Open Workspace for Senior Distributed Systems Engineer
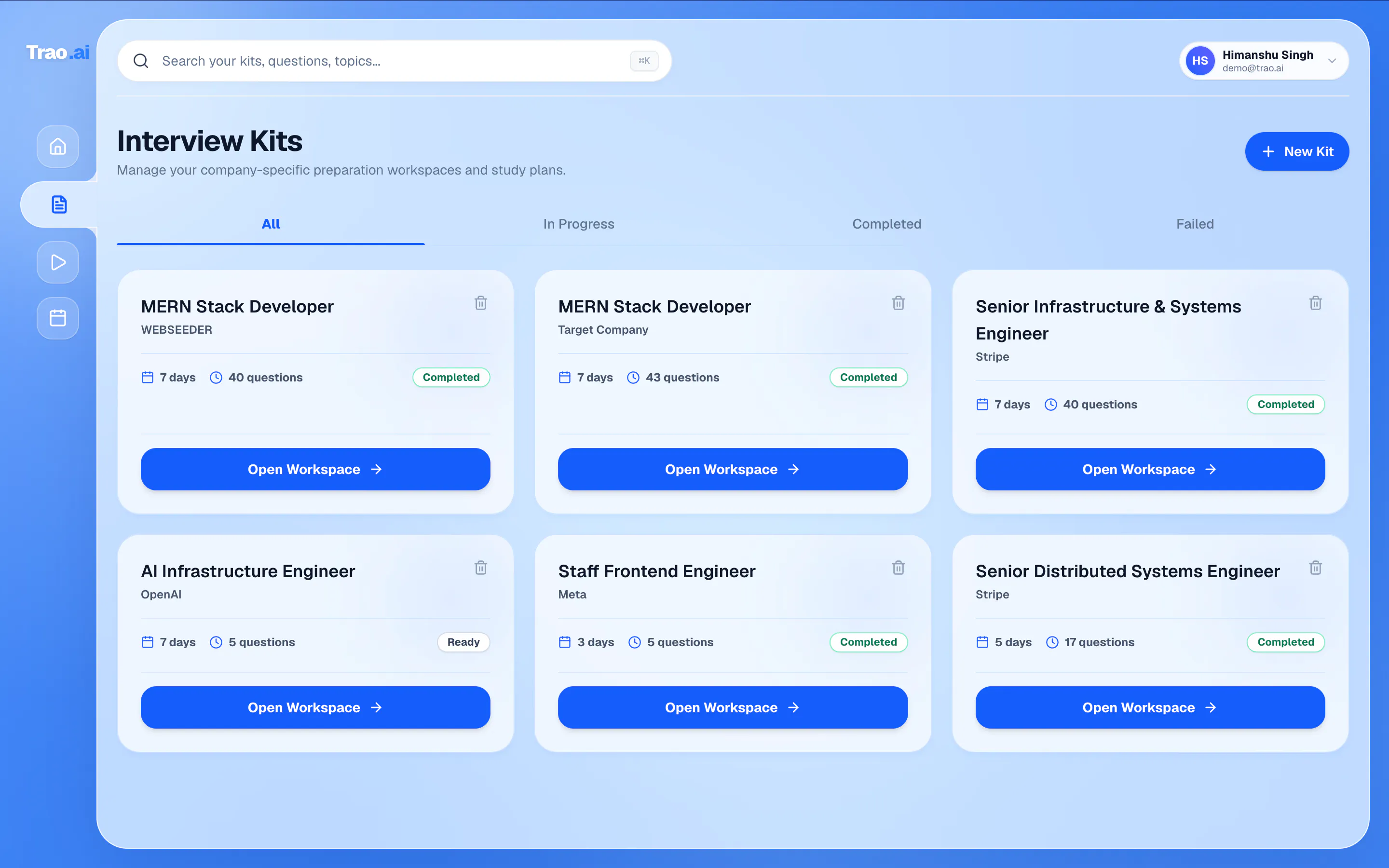The image size is (1389, 868). tap(1150, 707)
